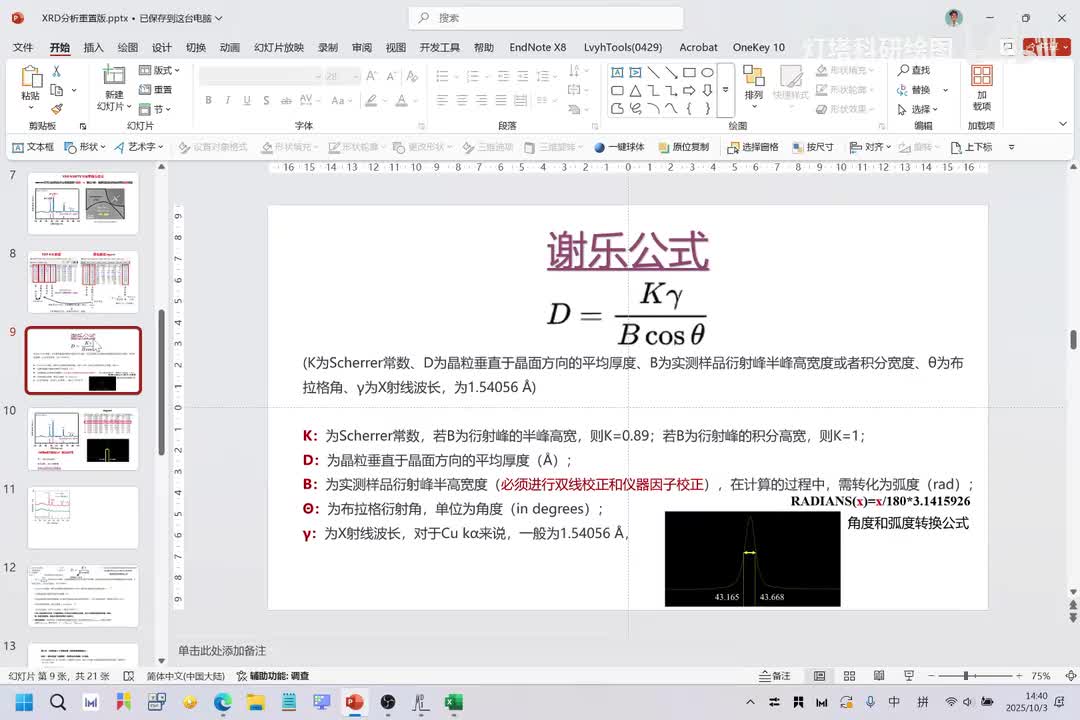Open the 文件 File menu
The height and width of the screenshot is (720, 1080).
point(23,47)
